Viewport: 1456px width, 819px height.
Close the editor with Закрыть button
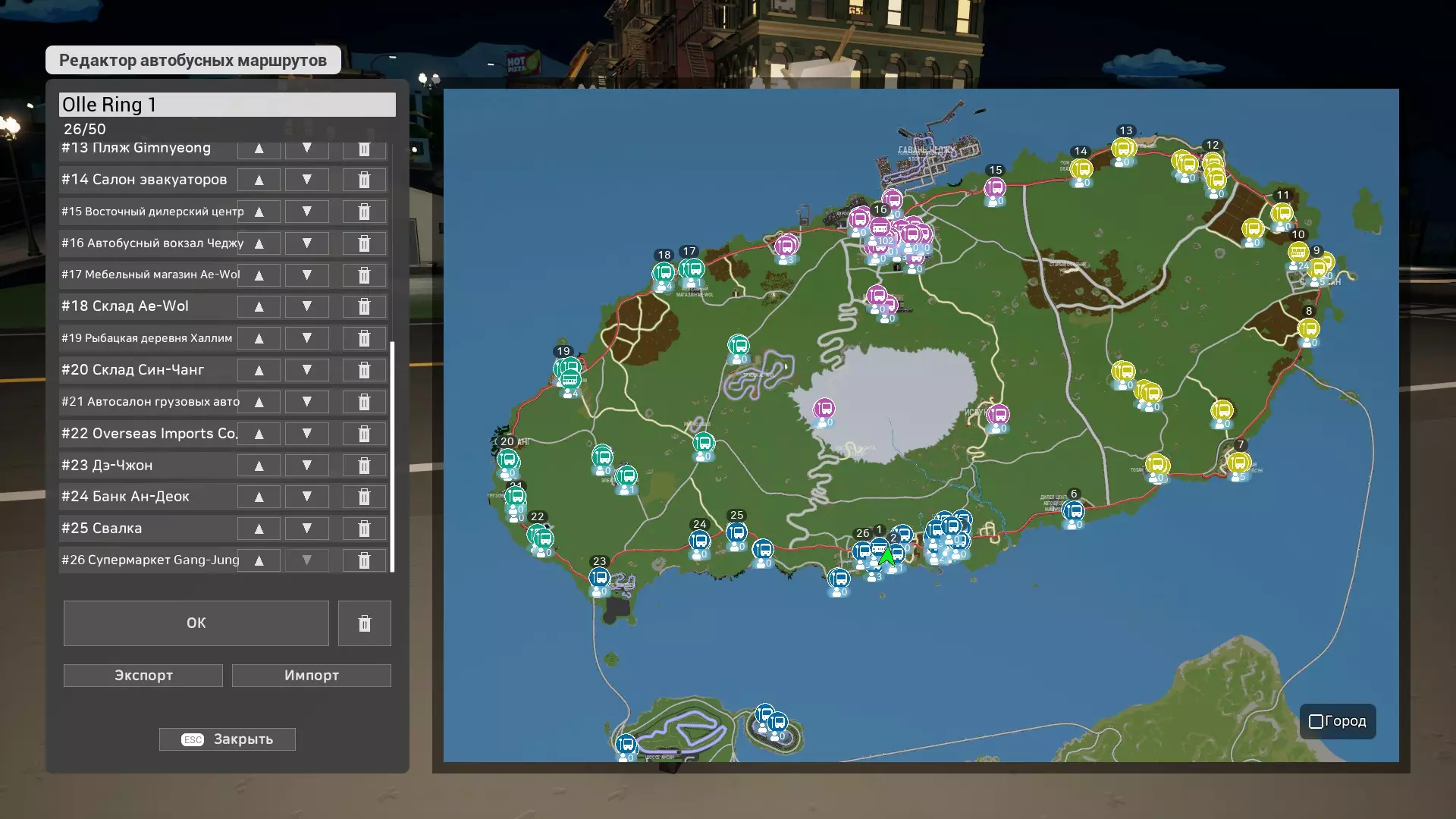227,739
